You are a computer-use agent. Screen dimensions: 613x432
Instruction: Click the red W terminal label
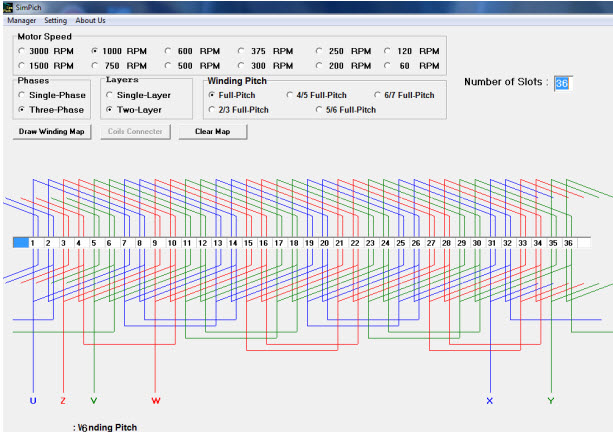pos(156,401)
